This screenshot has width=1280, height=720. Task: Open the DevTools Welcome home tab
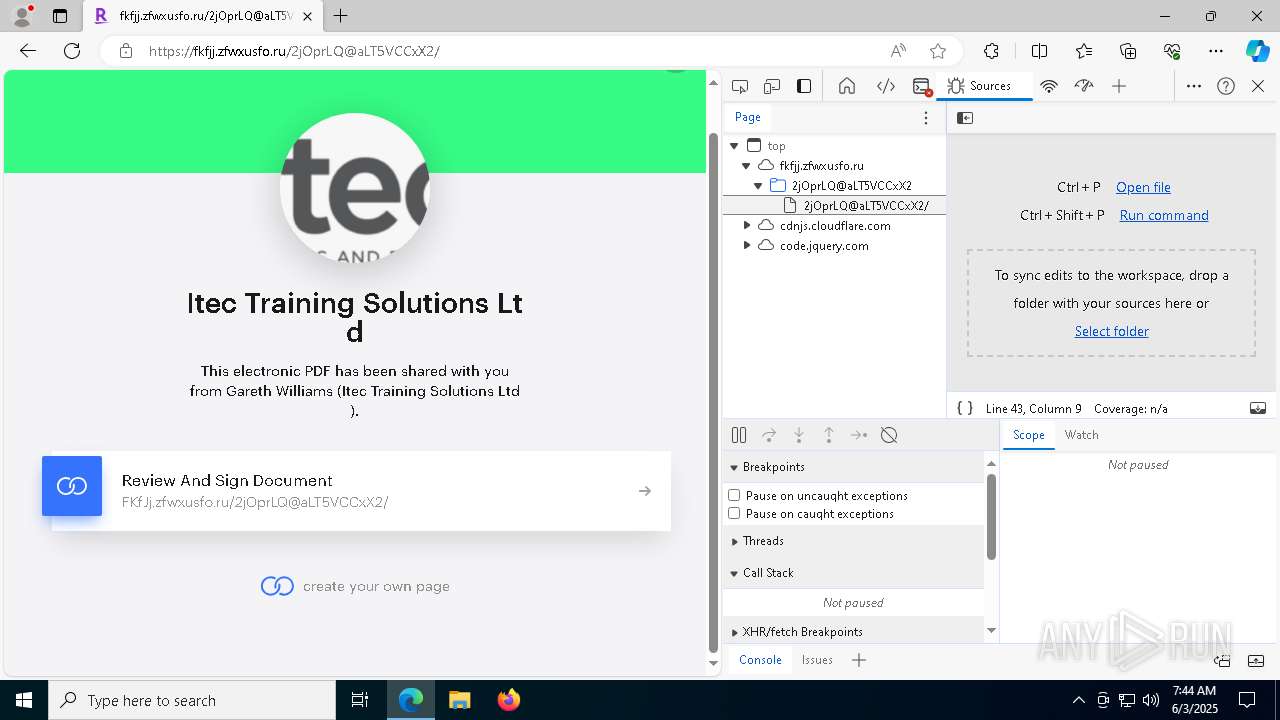point(847,86)
